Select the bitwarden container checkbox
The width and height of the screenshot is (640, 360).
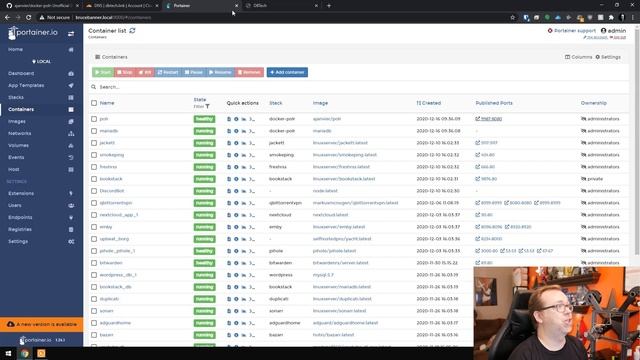click(x=94, y=263)
